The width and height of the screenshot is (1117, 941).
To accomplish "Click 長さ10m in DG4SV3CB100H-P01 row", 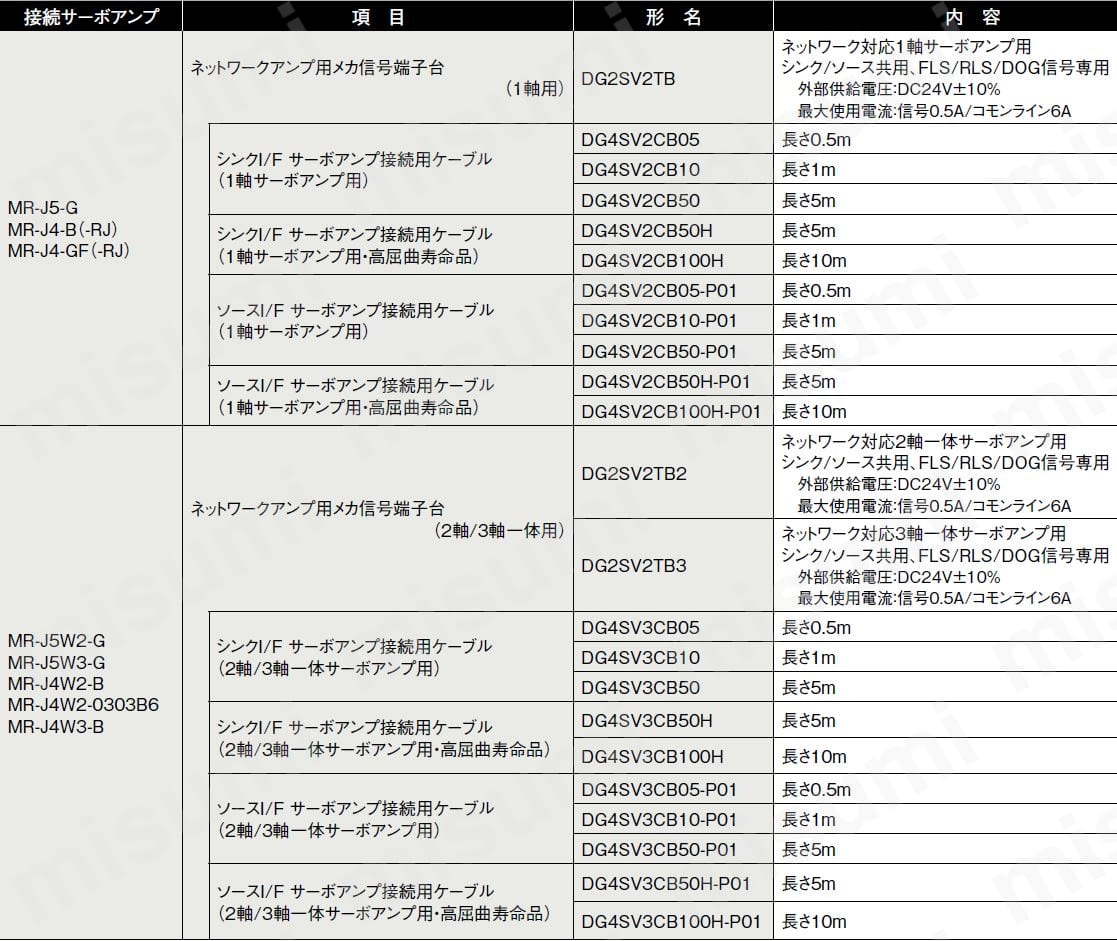I will 814,921.
